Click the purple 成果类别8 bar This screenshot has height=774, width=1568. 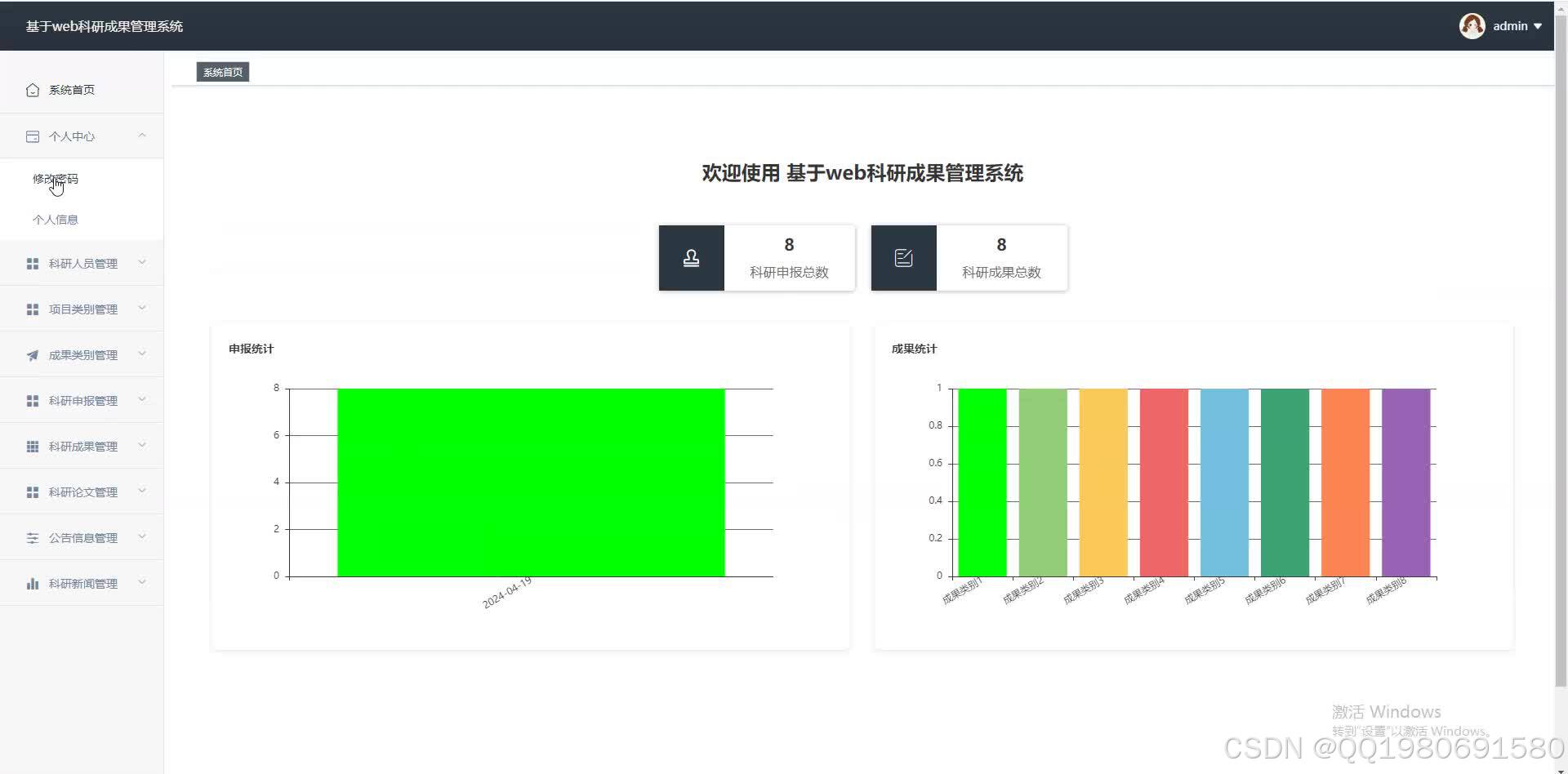click(1406, 483)
